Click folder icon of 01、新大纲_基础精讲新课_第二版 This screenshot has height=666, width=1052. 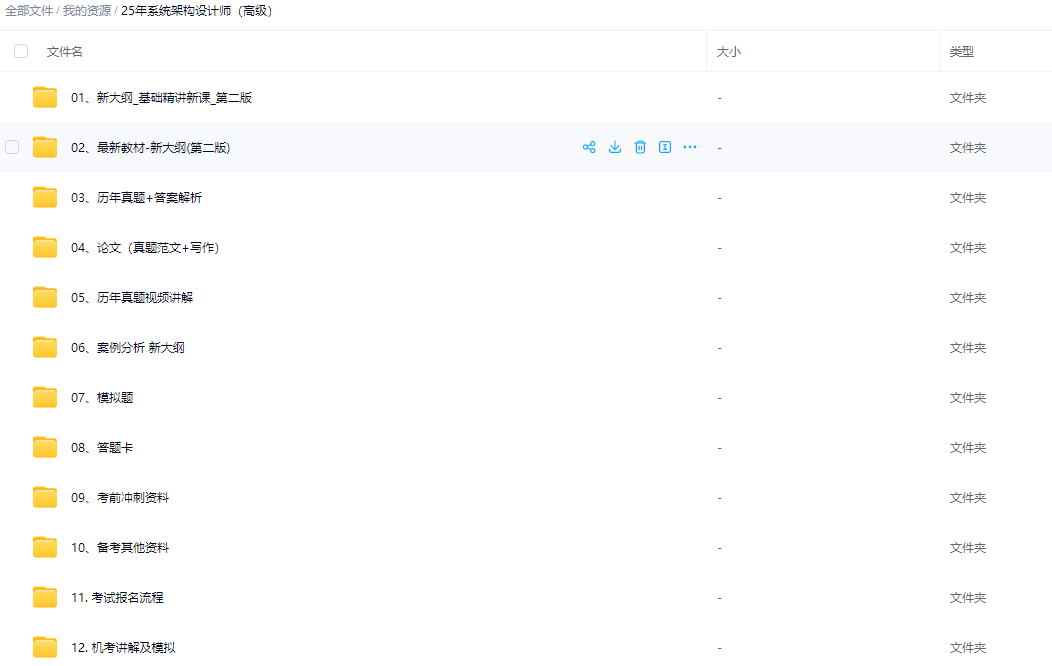(x=45, y=97)
